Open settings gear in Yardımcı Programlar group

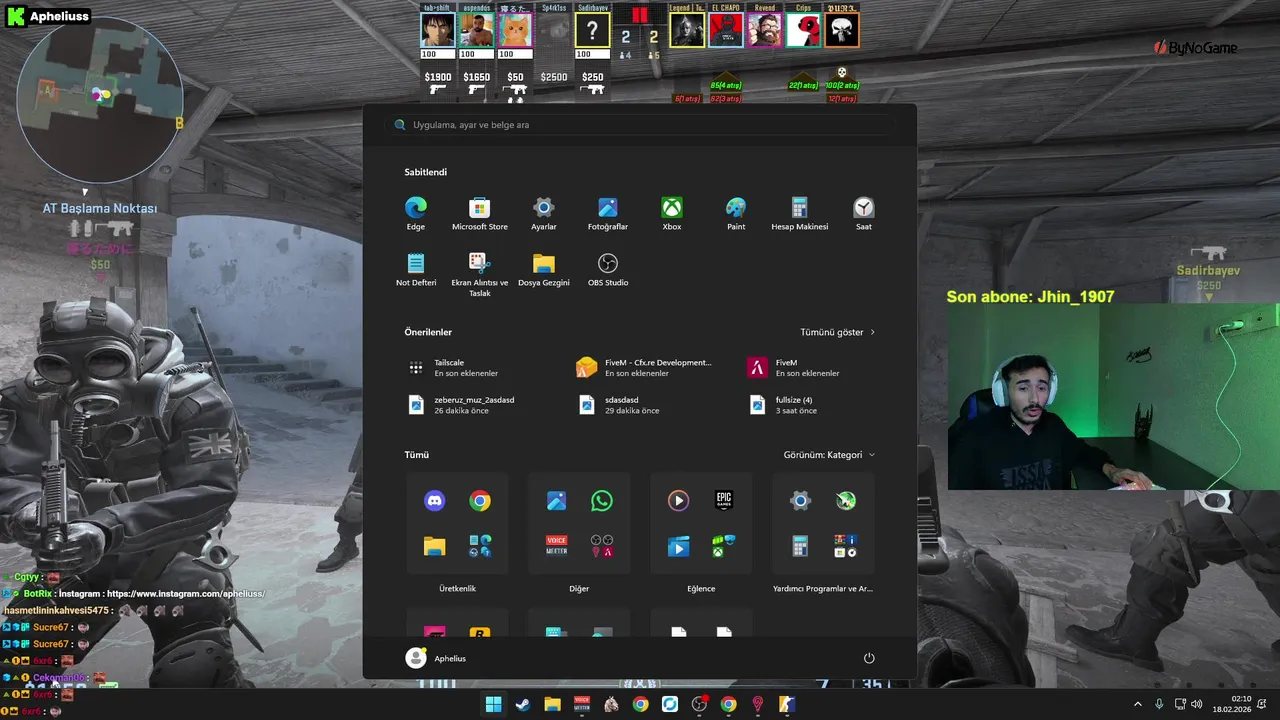pyautogui.click(x=800, y=501)
